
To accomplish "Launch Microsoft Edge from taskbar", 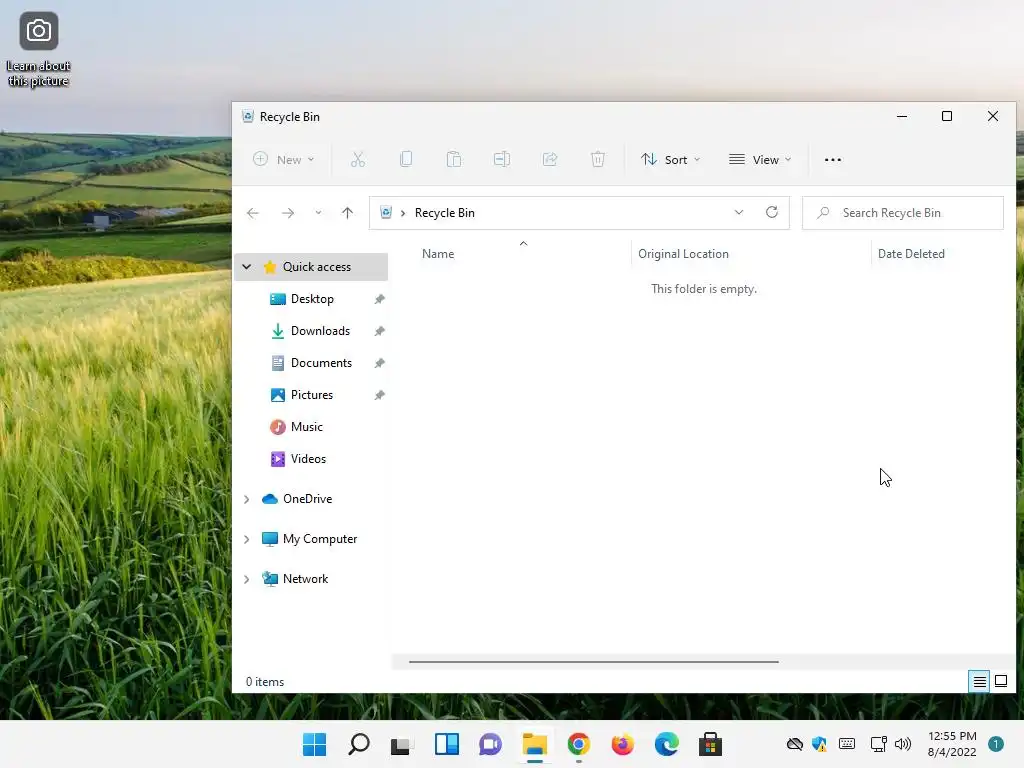I will pyautogui.click(x=667, y=744).
